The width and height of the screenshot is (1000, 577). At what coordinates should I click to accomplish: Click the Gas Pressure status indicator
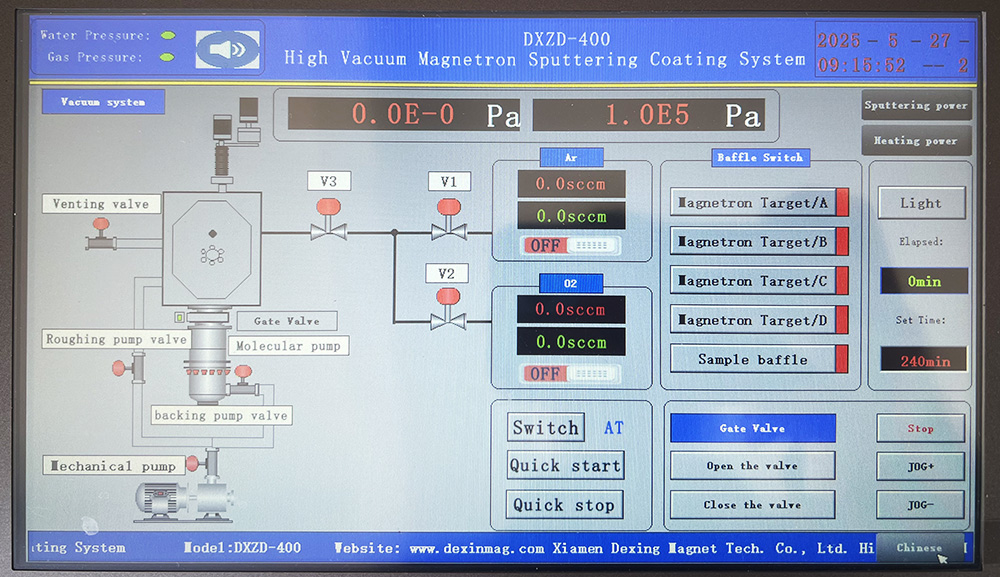click(167, 57)
